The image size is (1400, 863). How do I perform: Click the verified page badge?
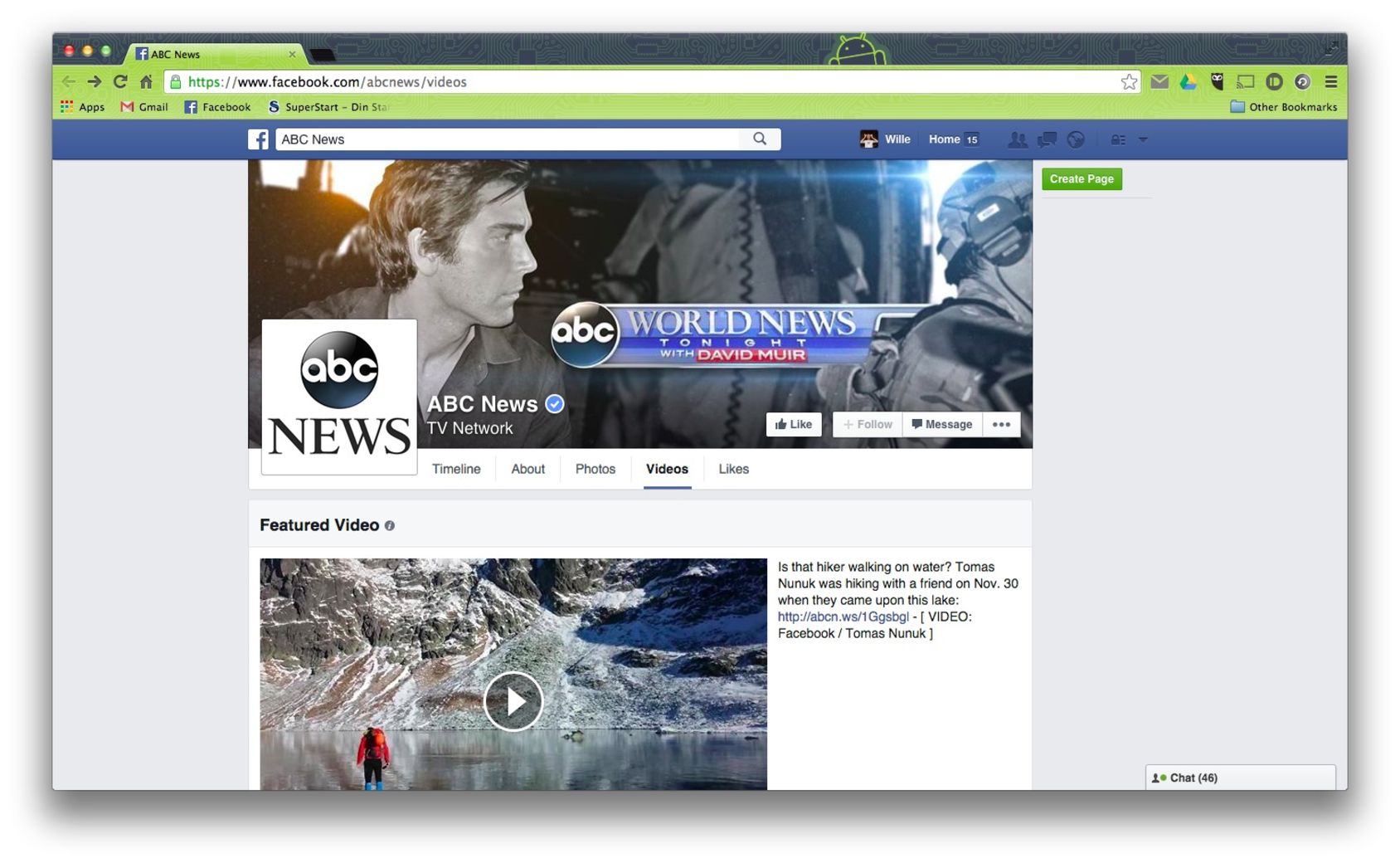pyautogui.click(x=555, y=404)
